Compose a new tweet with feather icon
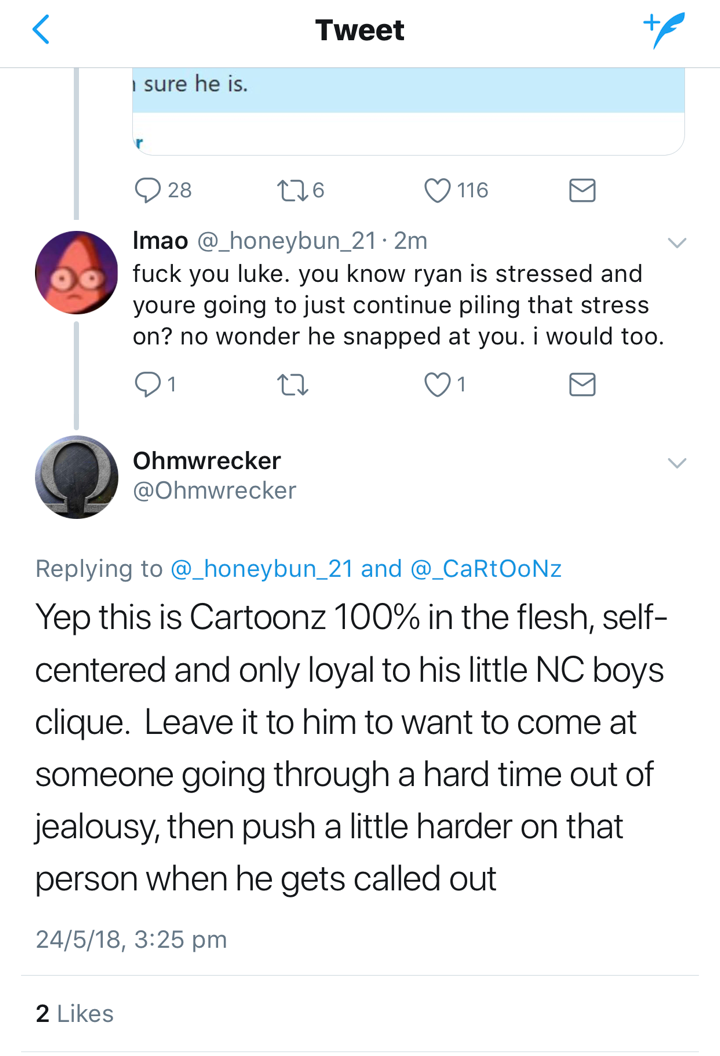The width and height of the screenshot is (720, 1056). (x=663, y=30)
